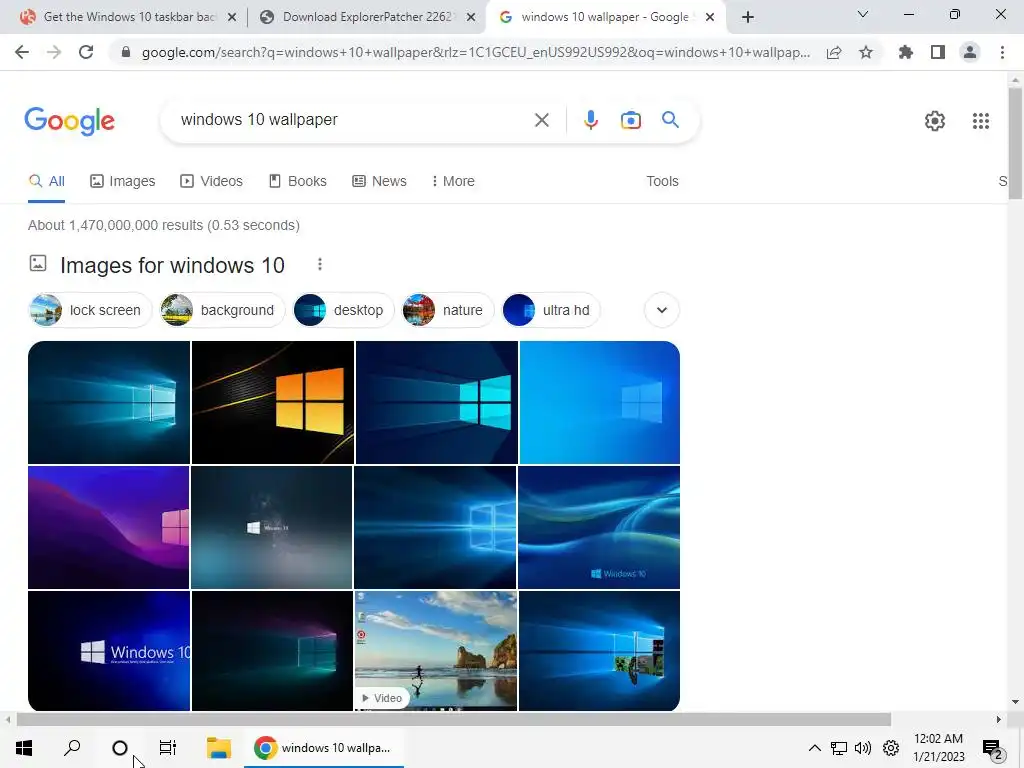
Task: Open the More search filters menu
Action: pyautogui.click(x=453, y=181)
